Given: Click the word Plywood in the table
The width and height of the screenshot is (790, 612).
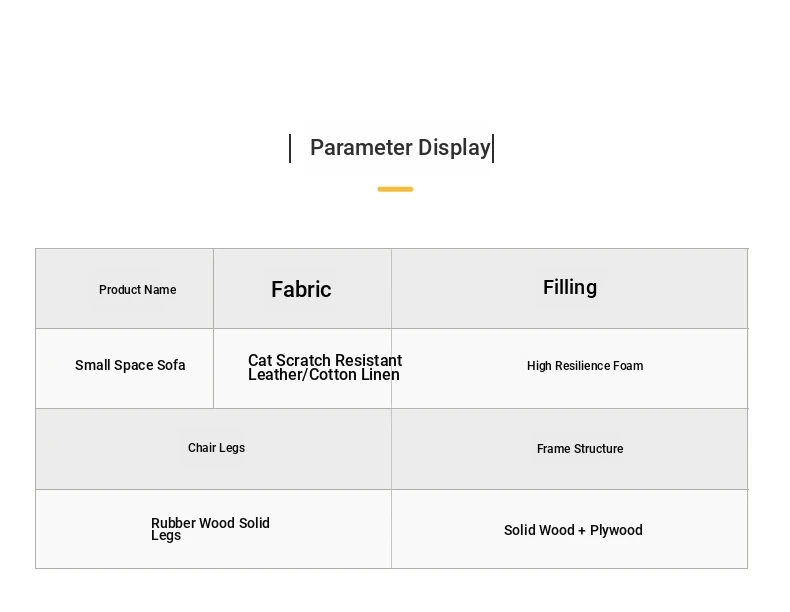Looking at the screenshot, I should (616, 530).
